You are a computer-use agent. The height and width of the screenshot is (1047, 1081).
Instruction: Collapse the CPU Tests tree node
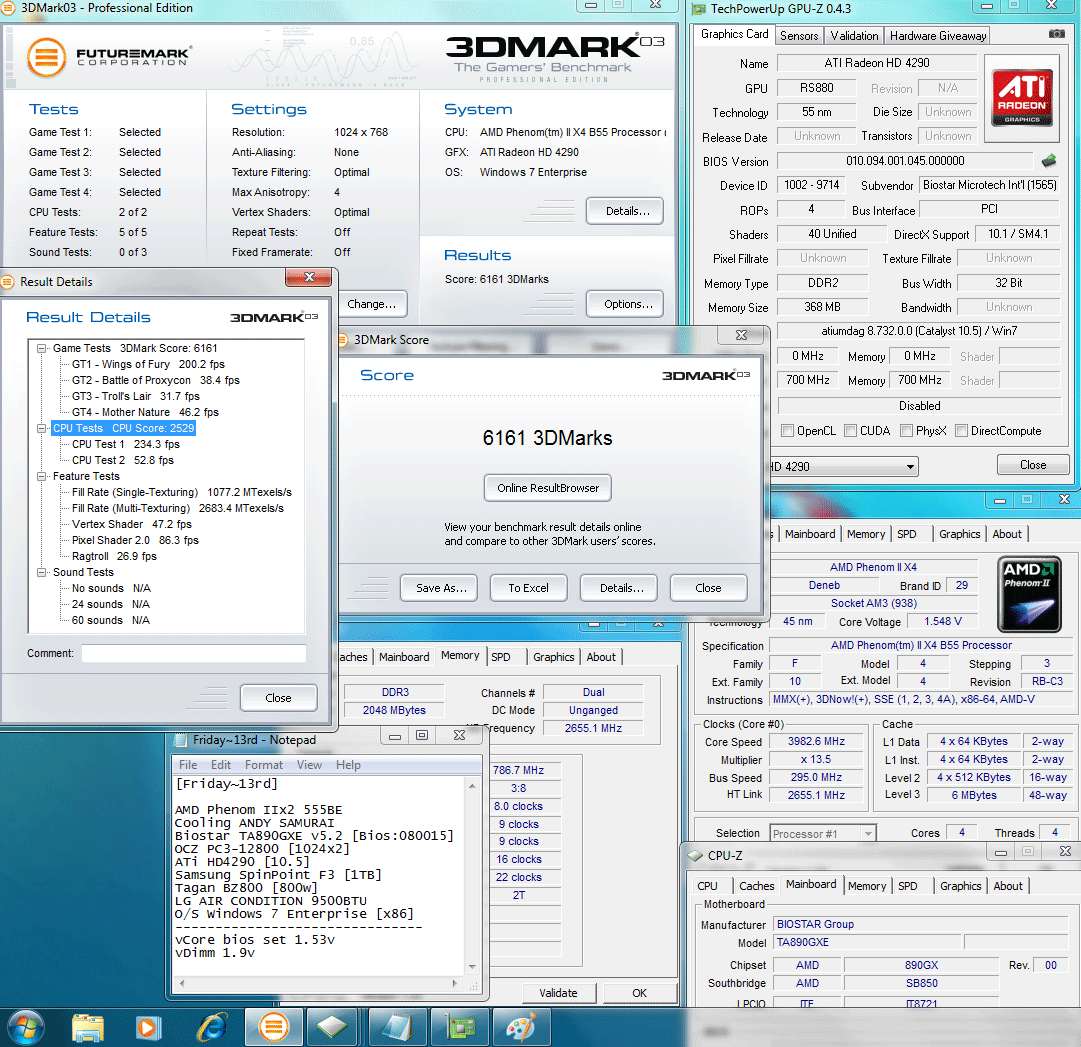(41, 429)
